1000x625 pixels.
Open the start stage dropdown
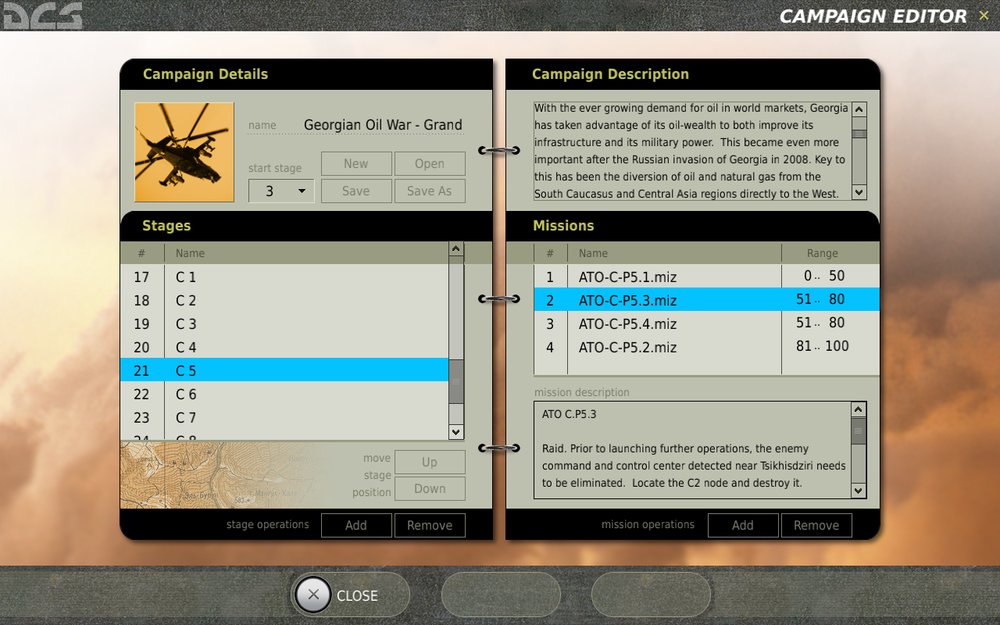coord(281,191)
